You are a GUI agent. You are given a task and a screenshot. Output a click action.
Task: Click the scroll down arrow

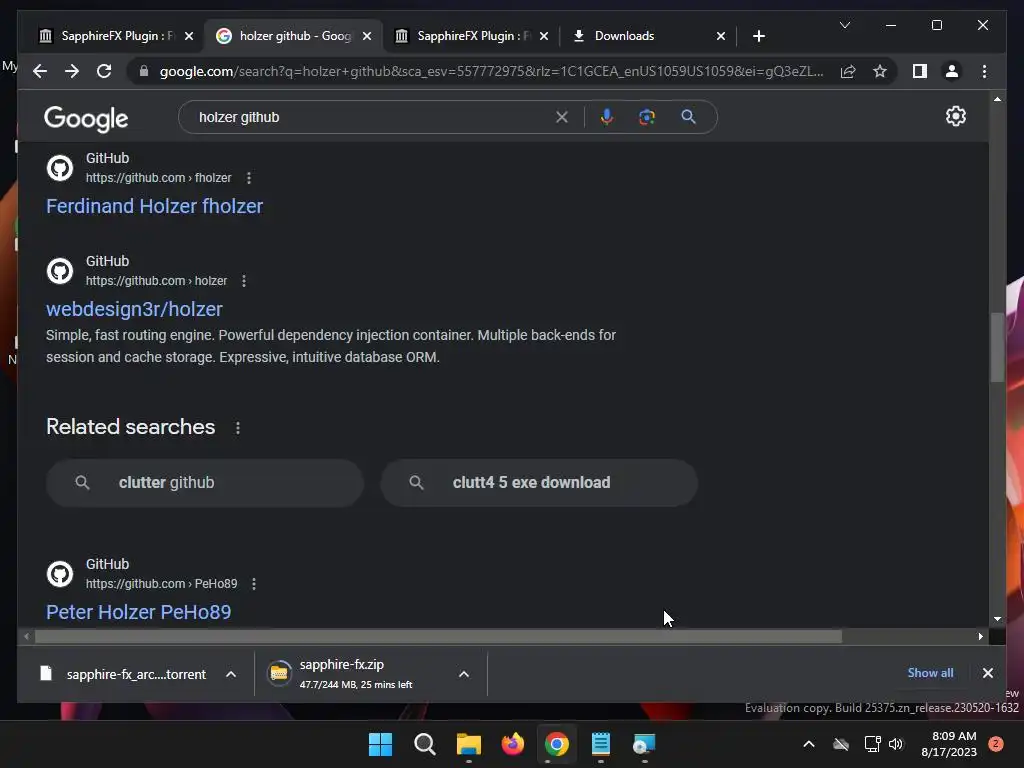(x=997, y=618)
